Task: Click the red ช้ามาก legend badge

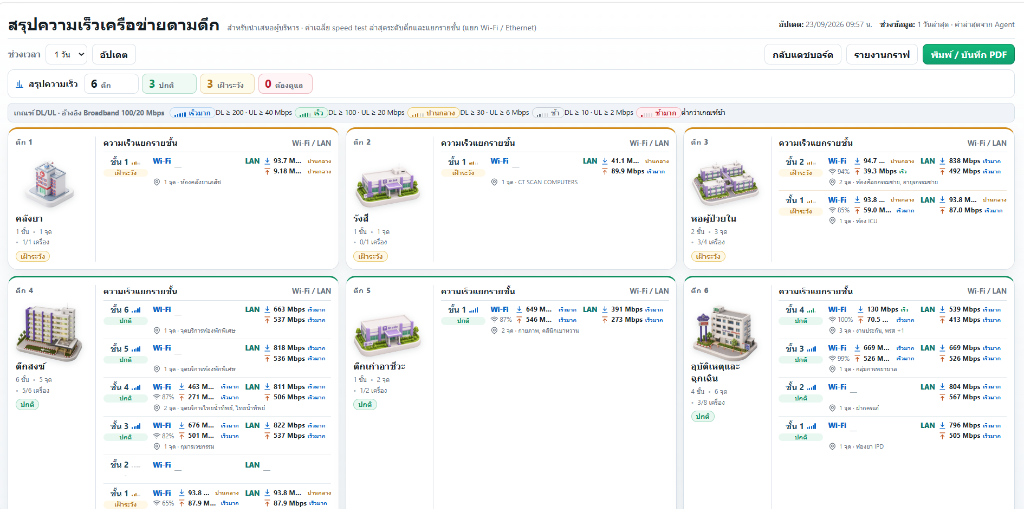Action: point(658,113)
